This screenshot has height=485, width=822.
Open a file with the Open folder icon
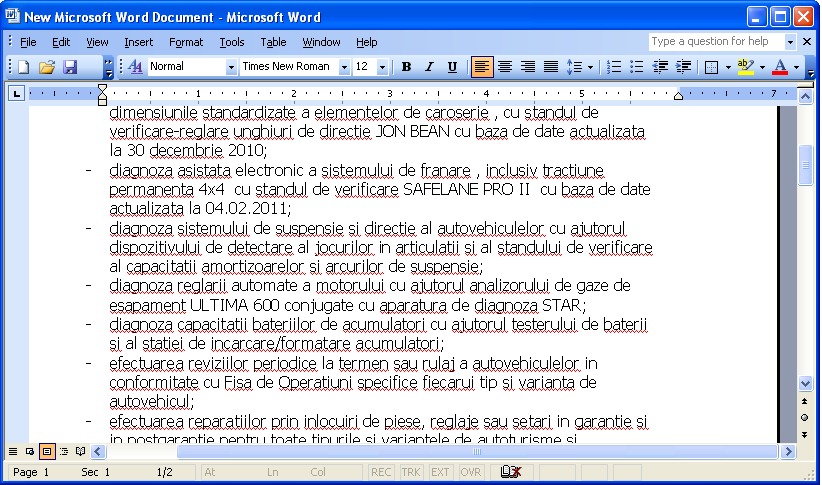coord(46,67)
